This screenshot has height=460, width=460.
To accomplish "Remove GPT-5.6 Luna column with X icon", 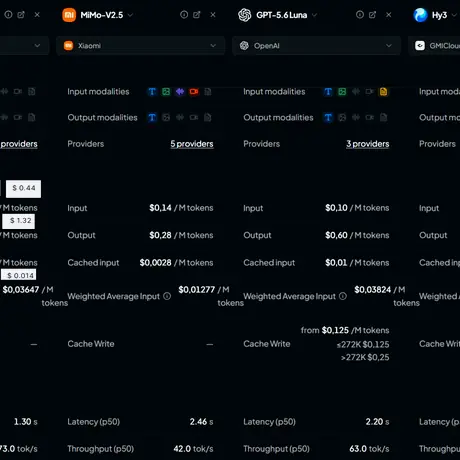I will [x=389, y=15].
